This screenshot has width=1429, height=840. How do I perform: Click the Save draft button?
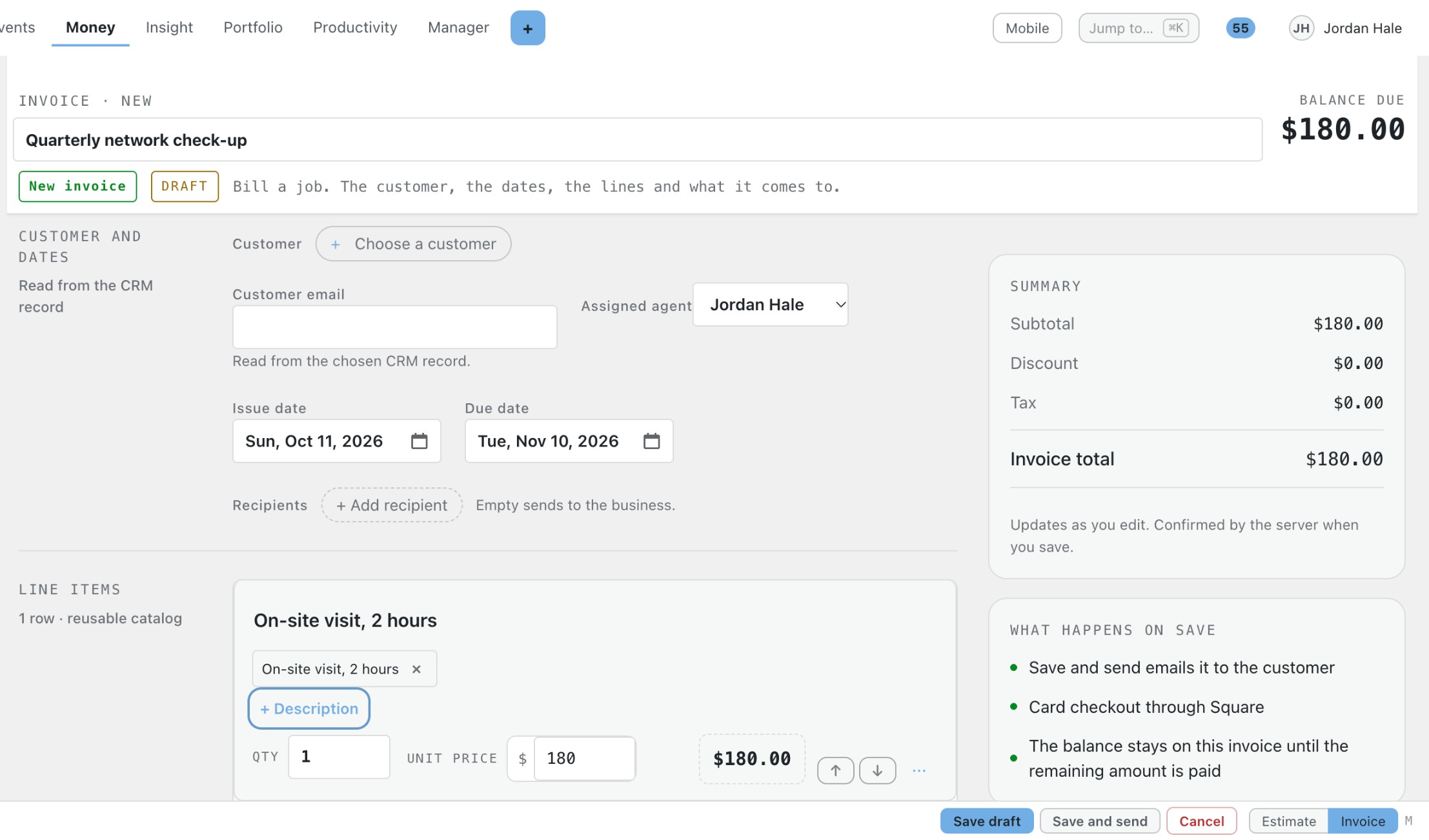(x=986, y=821)
